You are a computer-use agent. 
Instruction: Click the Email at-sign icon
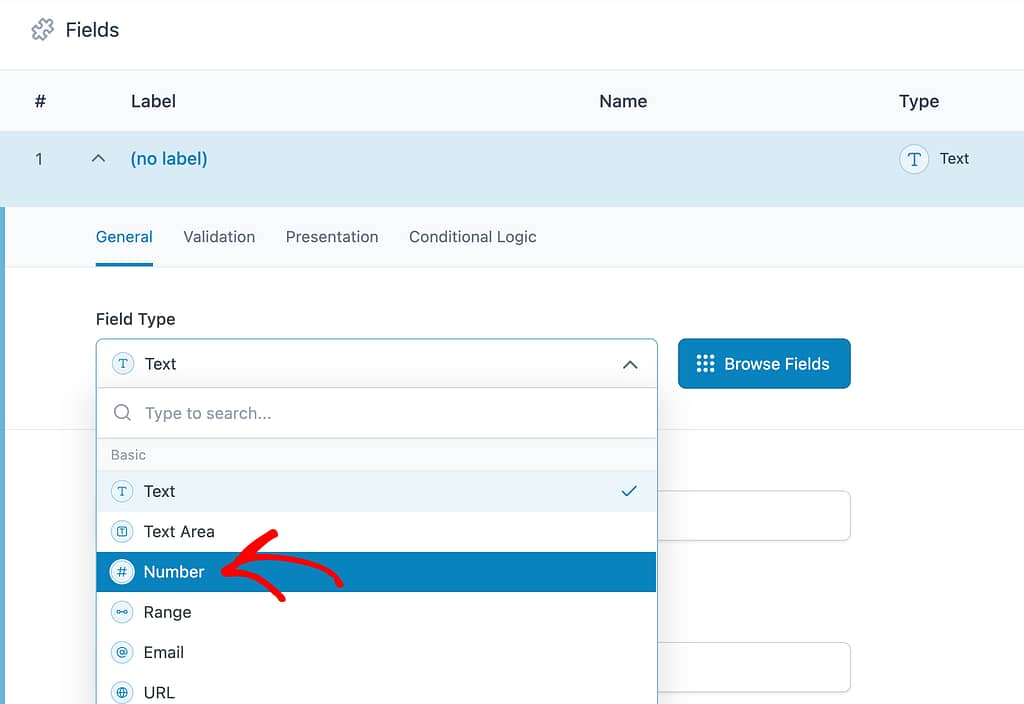[x=122, y=652]
